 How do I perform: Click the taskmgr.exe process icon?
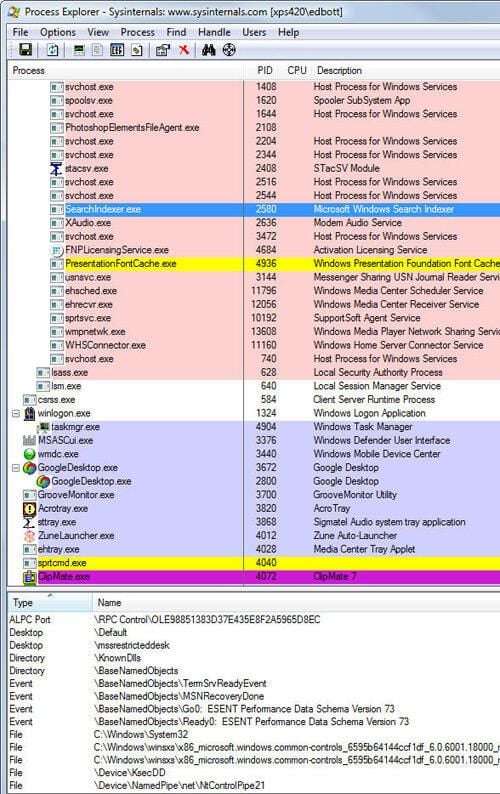point(43,427)
